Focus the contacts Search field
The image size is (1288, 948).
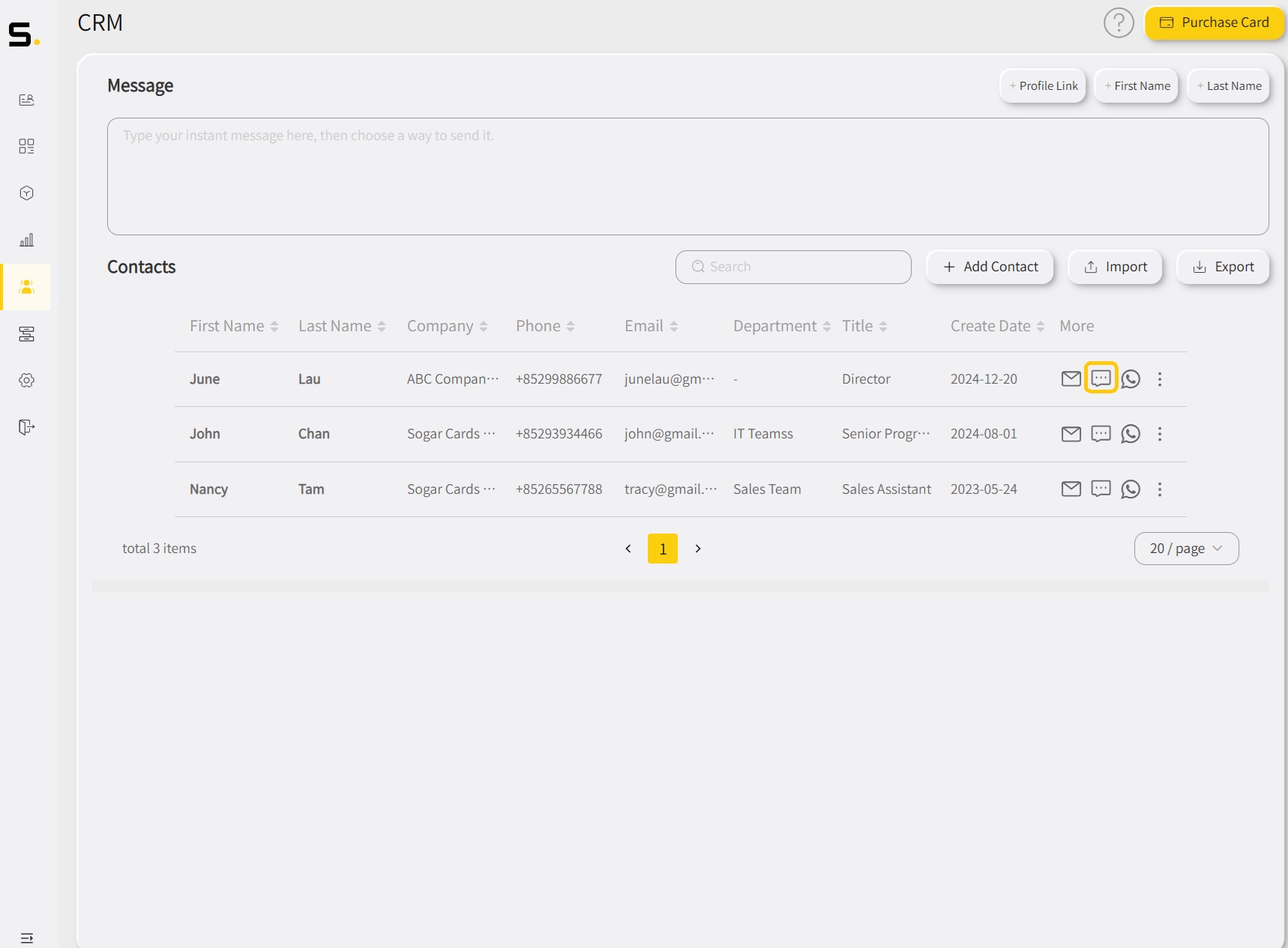(793, 267)
